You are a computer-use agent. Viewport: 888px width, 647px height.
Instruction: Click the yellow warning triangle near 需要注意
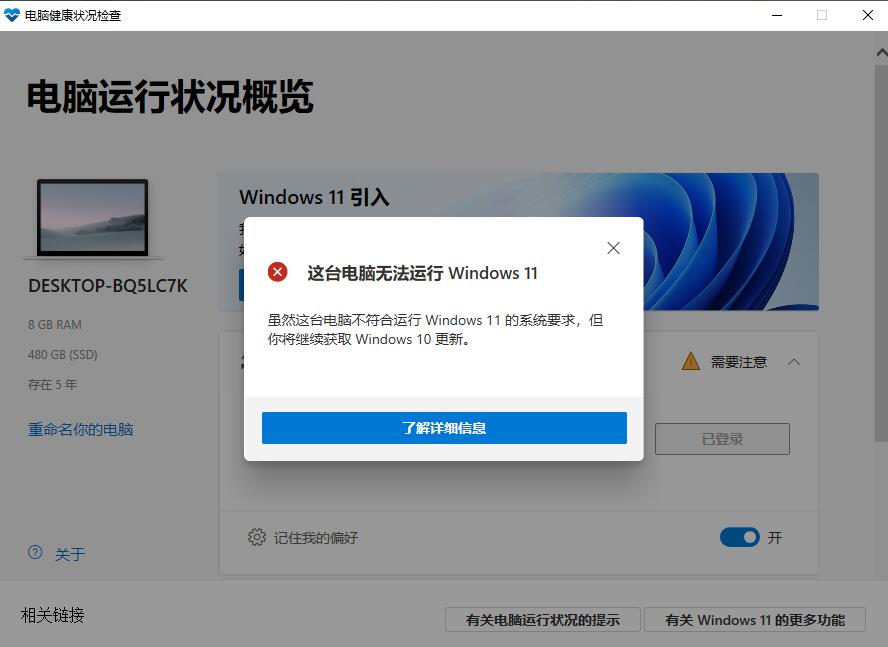[690, 362]
